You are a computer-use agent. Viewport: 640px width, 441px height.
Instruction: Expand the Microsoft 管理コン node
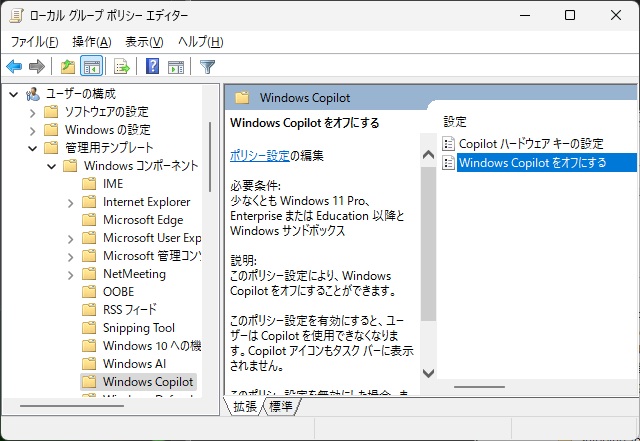71,257
